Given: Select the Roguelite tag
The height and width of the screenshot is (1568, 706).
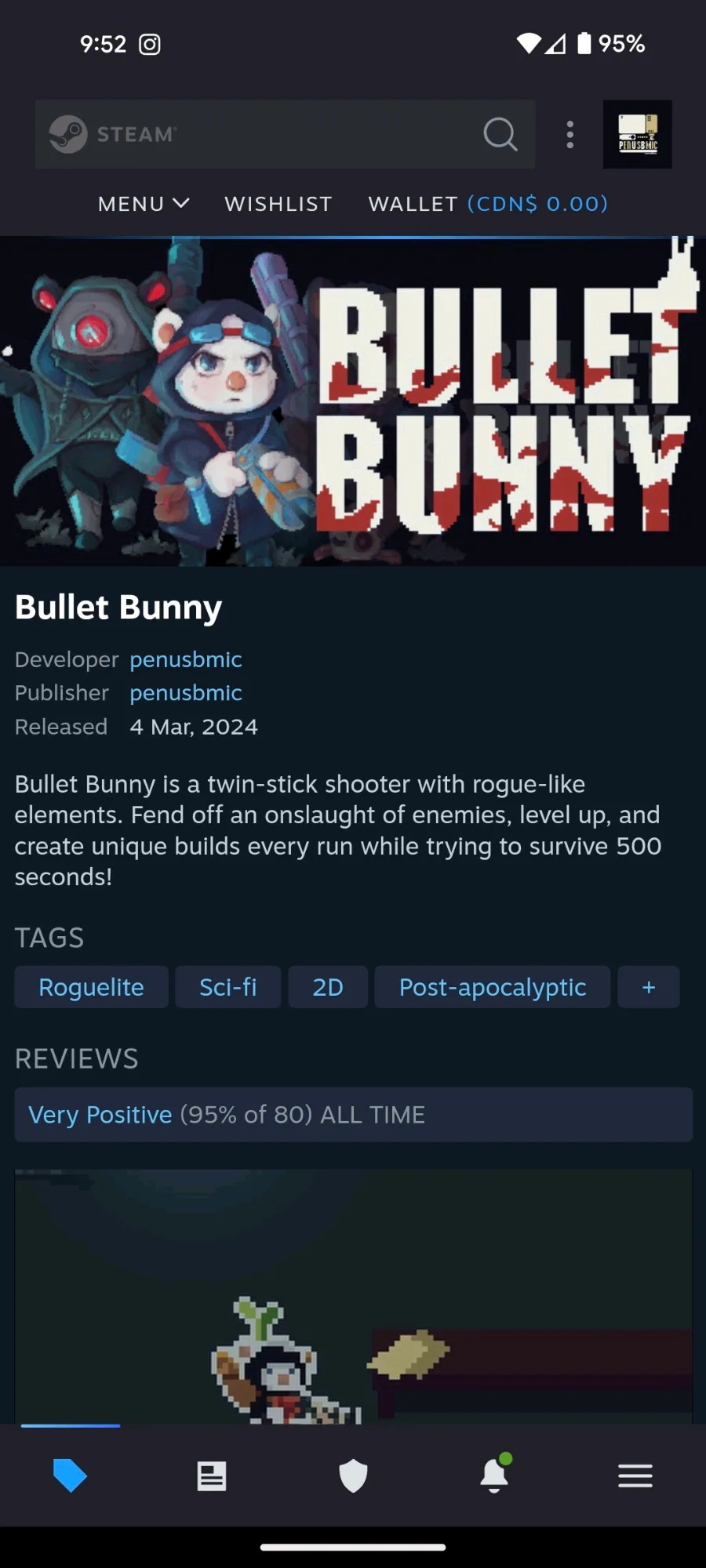Looking at the screenshot, I should pyautogui.click(x=91, y=987).
